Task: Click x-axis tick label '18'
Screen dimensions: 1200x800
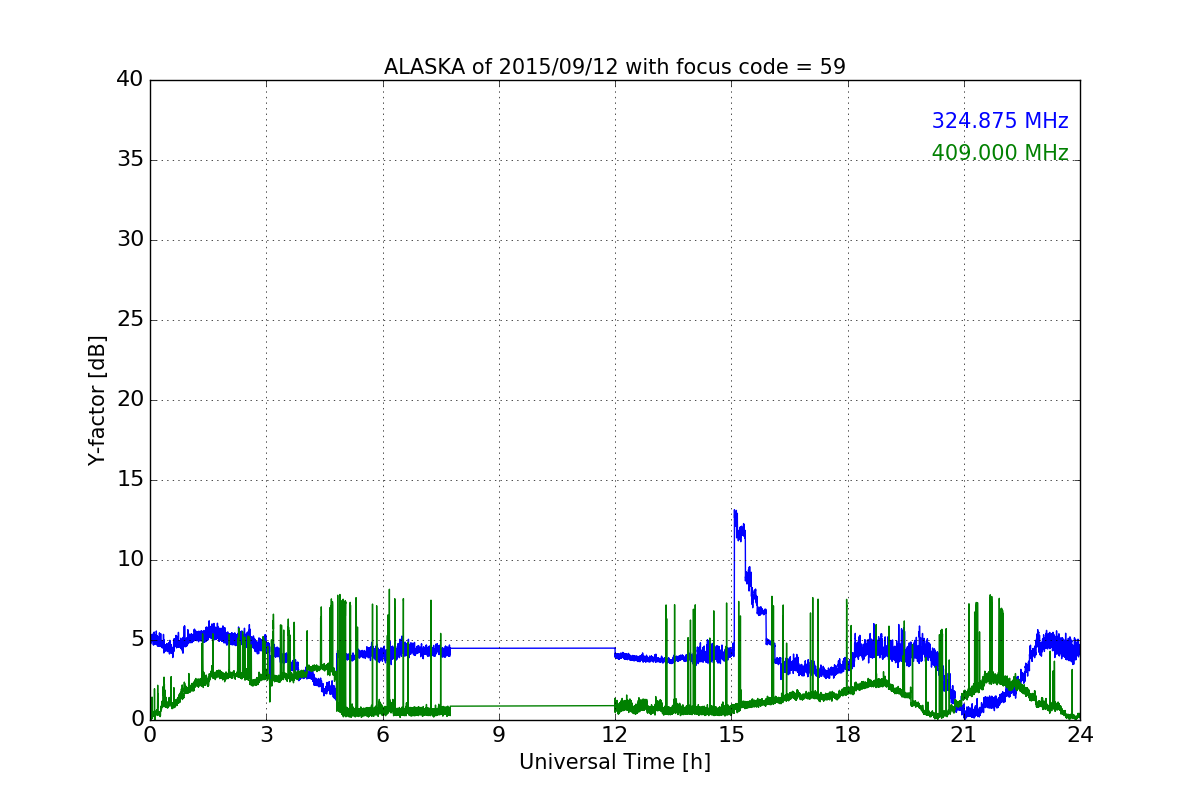Action: (x=848, y=734)
